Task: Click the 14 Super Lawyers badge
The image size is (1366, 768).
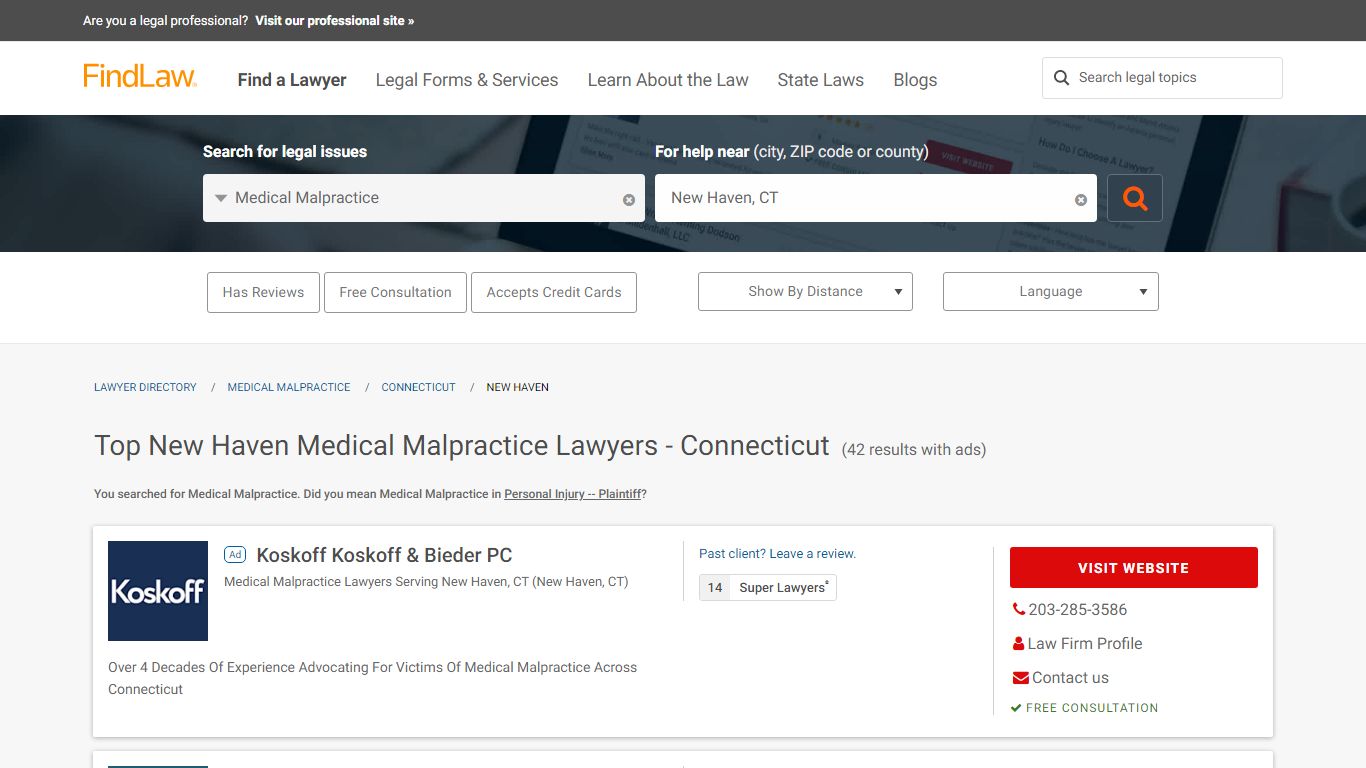Action: pos(768,587)
